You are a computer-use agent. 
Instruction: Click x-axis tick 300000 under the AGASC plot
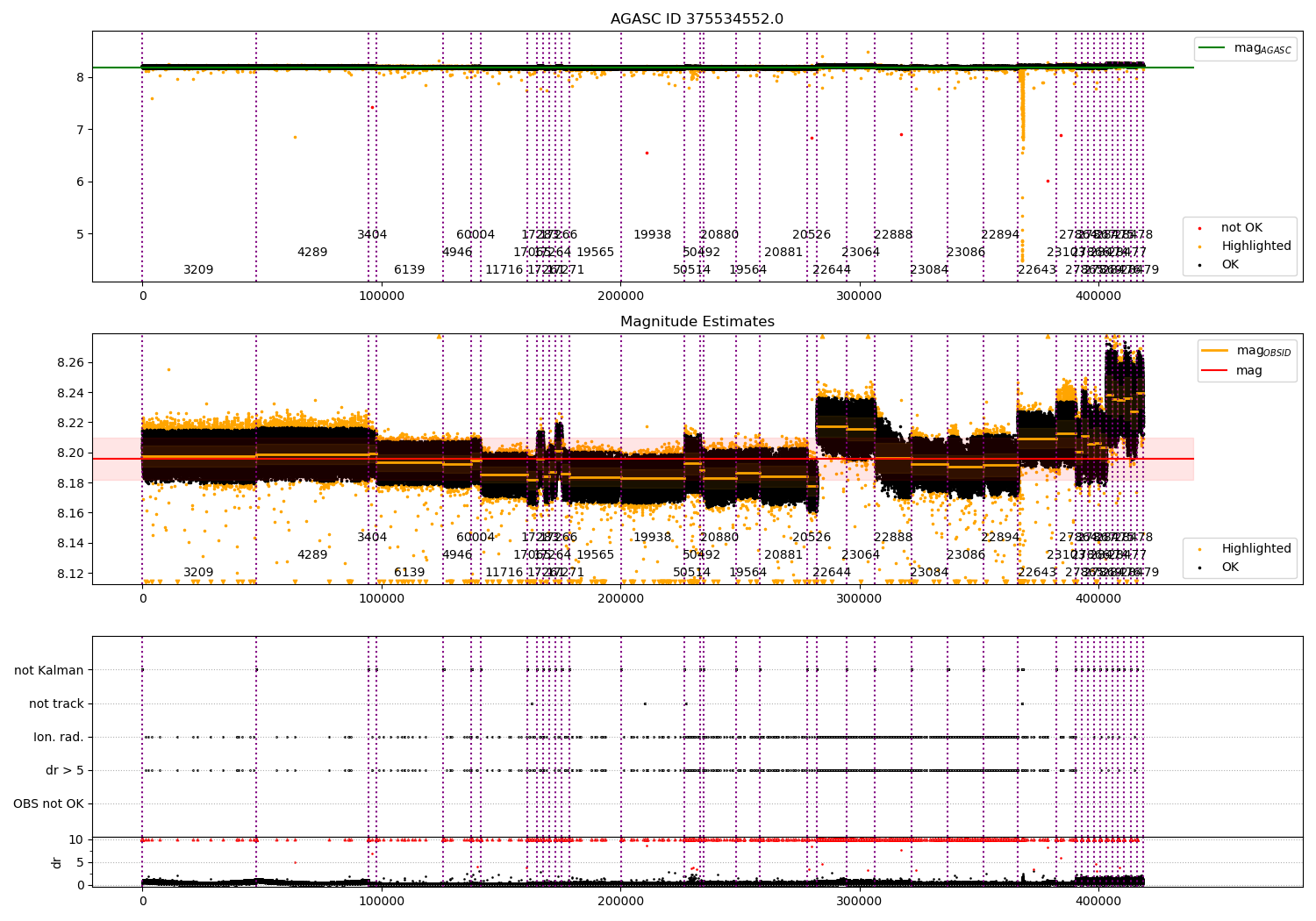tap(860, 296)
